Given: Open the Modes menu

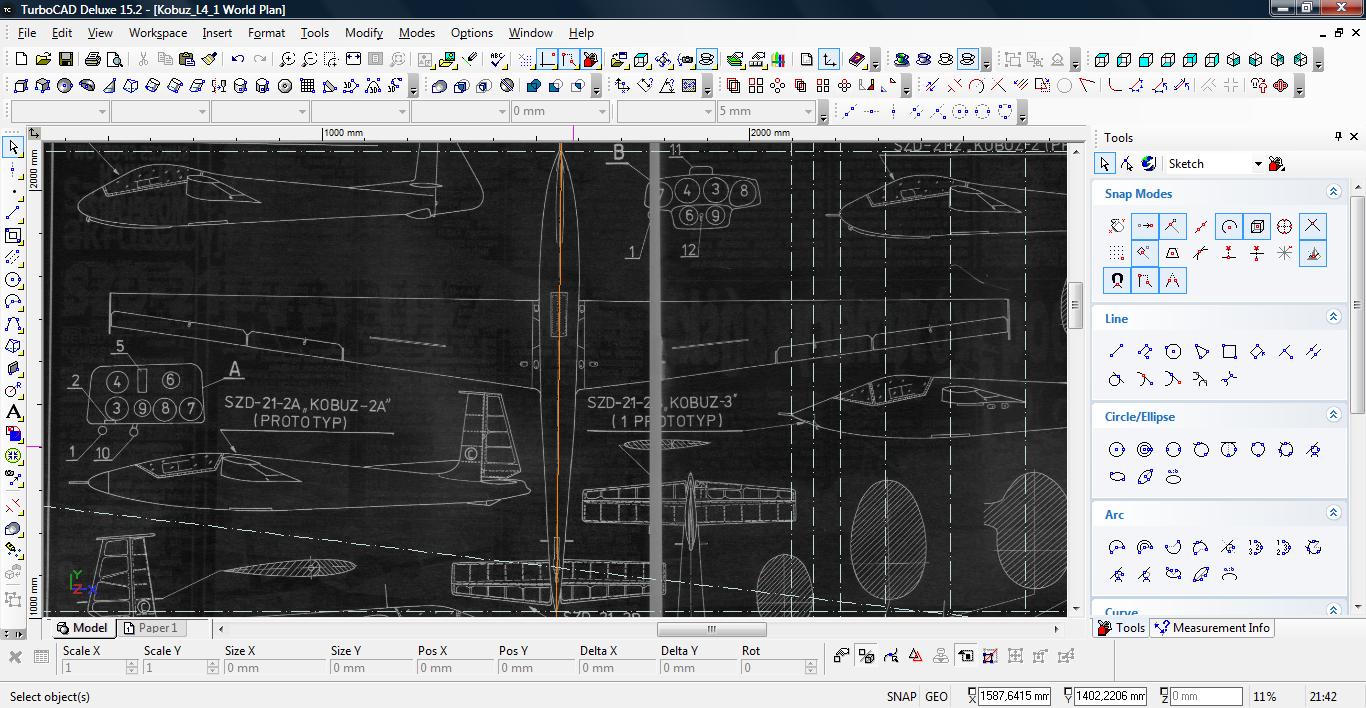Looking at the screenshot, I should 416,33.
